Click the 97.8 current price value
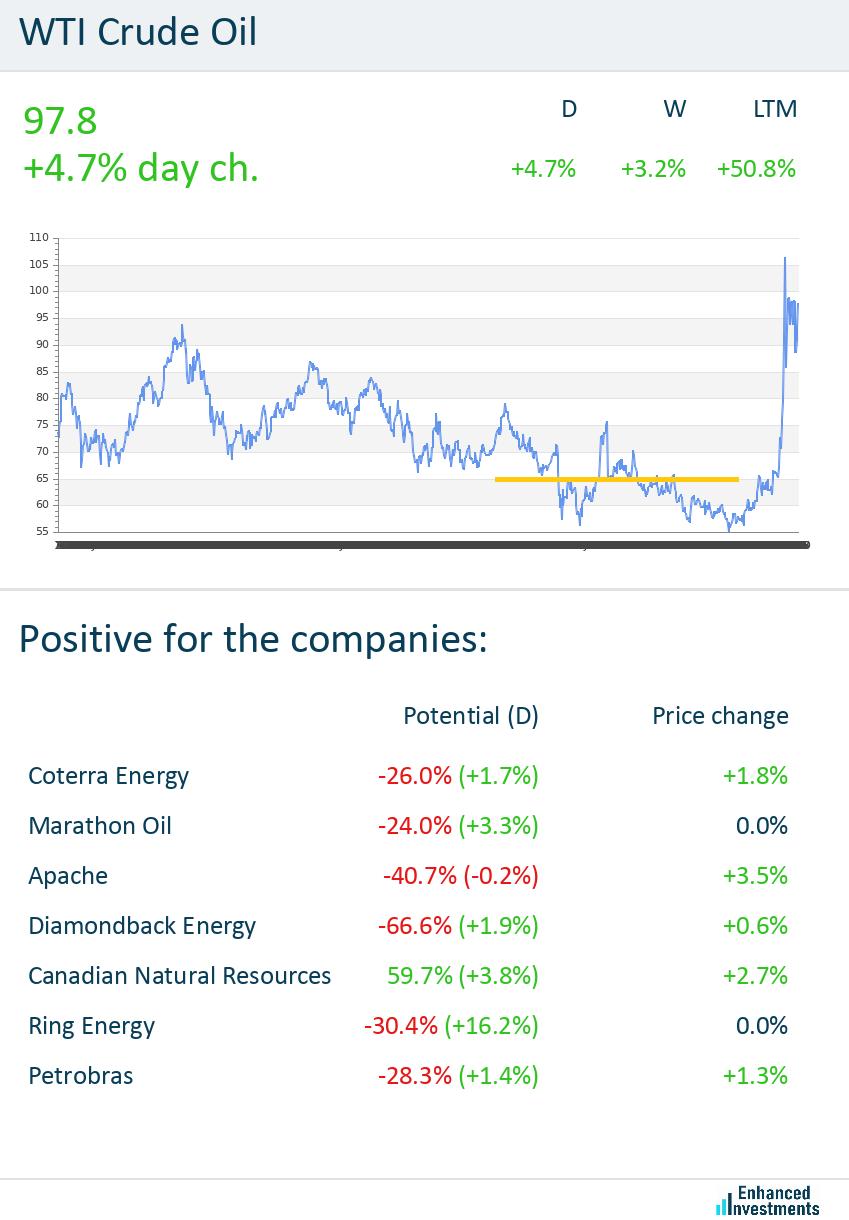The image size is (849, 1220). 60,121
